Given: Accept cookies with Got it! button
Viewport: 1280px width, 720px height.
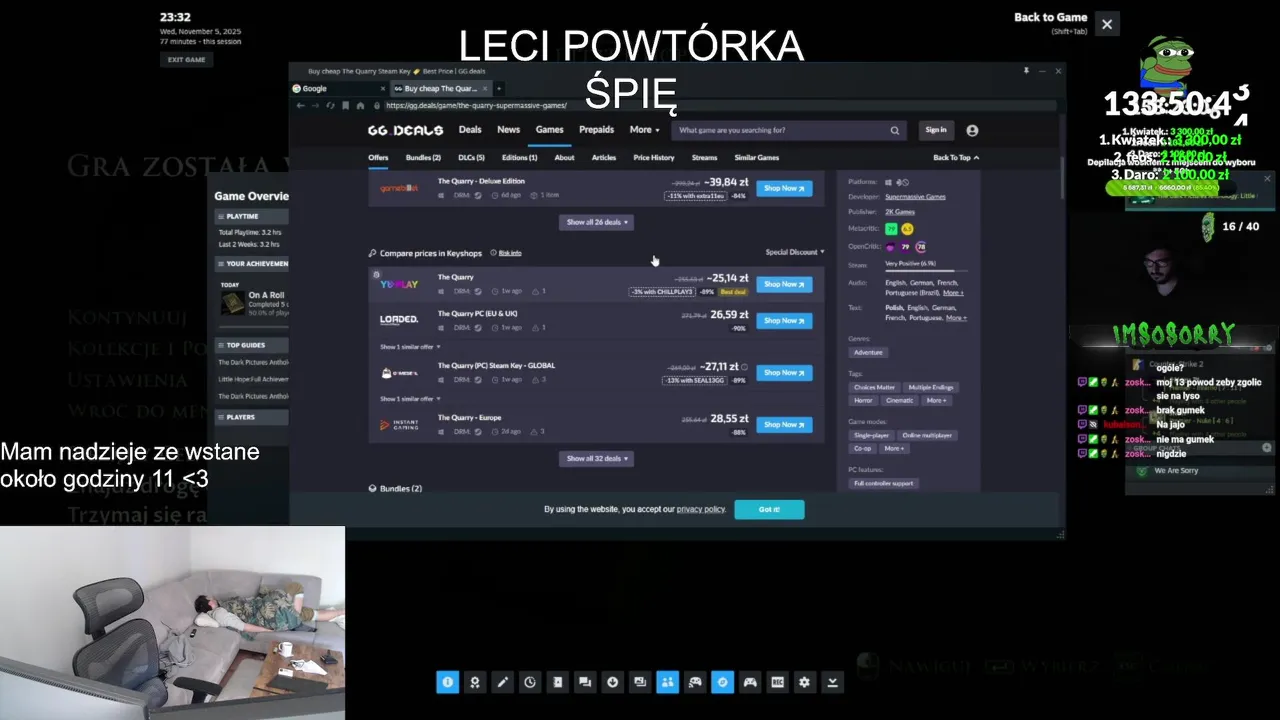Looking at the screenshot, I should click(x=769, y=509).
